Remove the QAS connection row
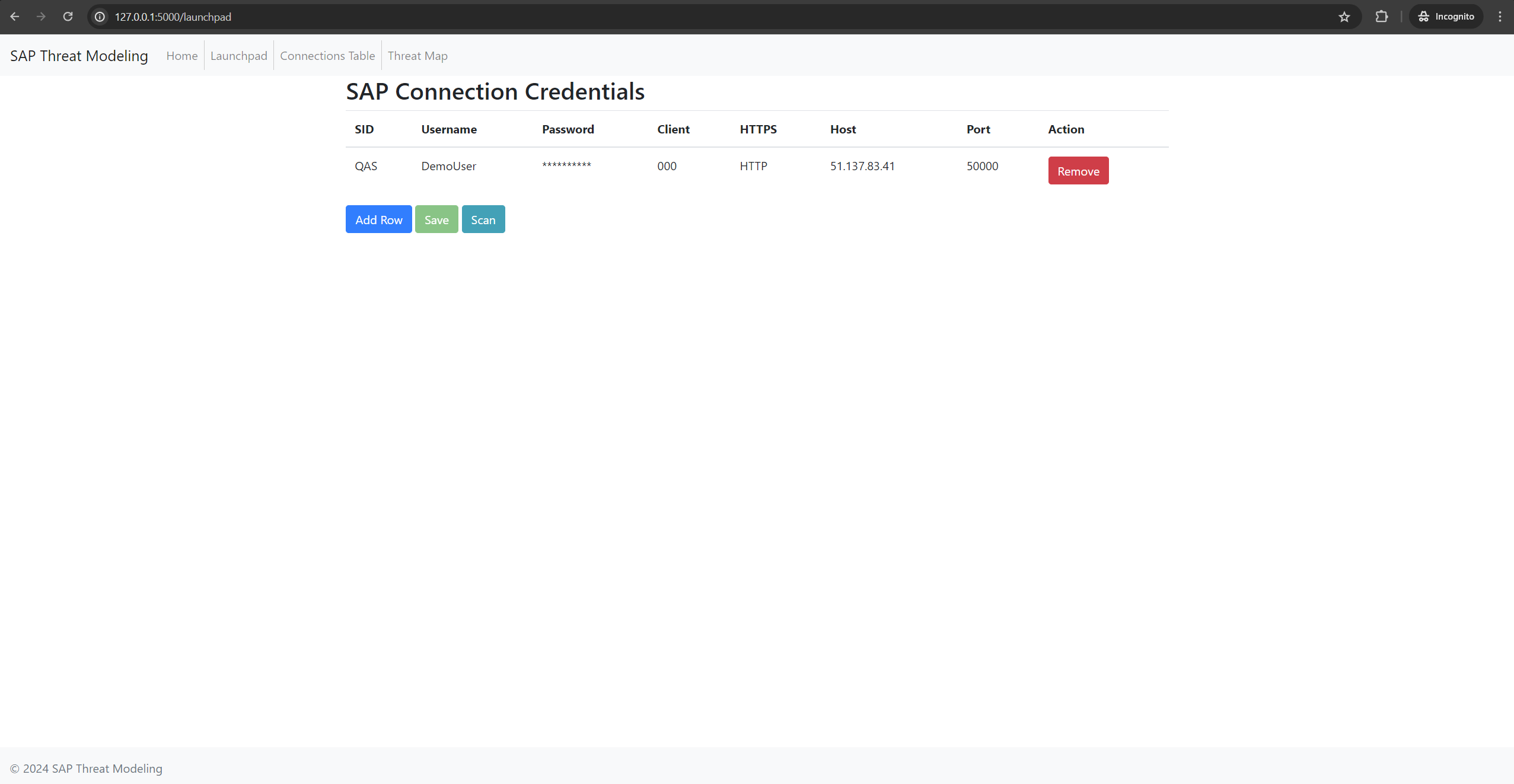The width and height of the screenshot is (1514, 784). click(x=1078, y=171)
